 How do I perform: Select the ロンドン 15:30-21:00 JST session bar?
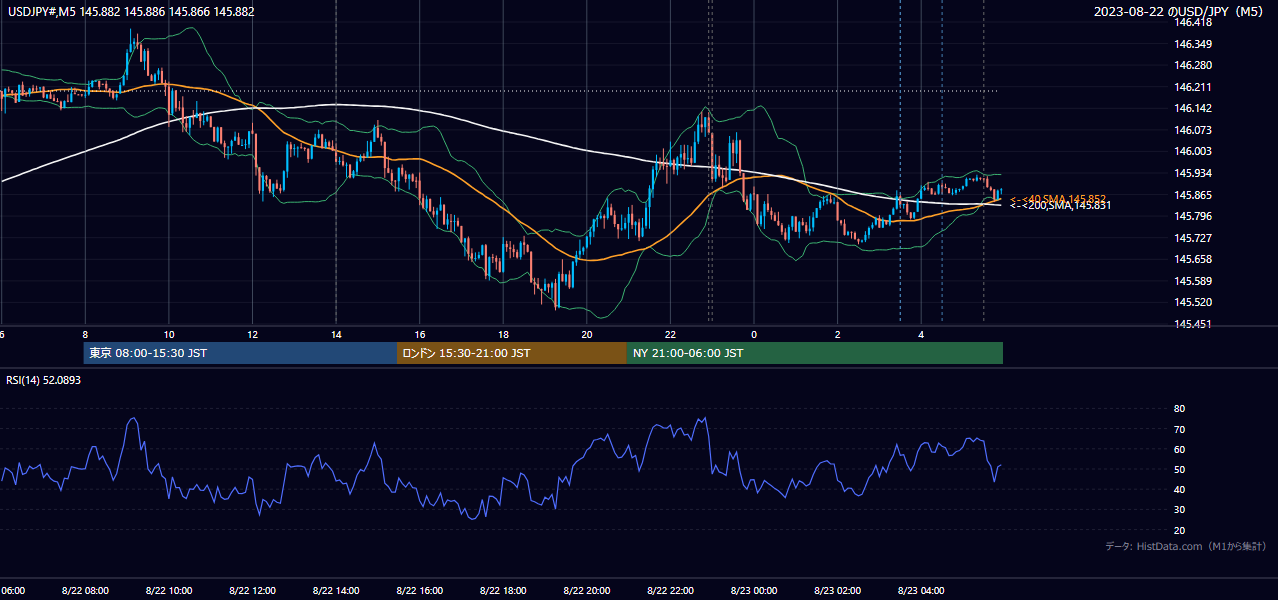pos(512,353)
